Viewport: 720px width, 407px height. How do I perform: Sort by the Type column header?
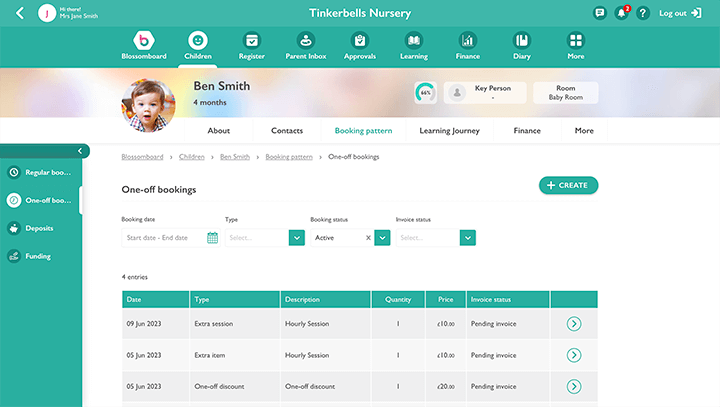(x=235, y=299)
